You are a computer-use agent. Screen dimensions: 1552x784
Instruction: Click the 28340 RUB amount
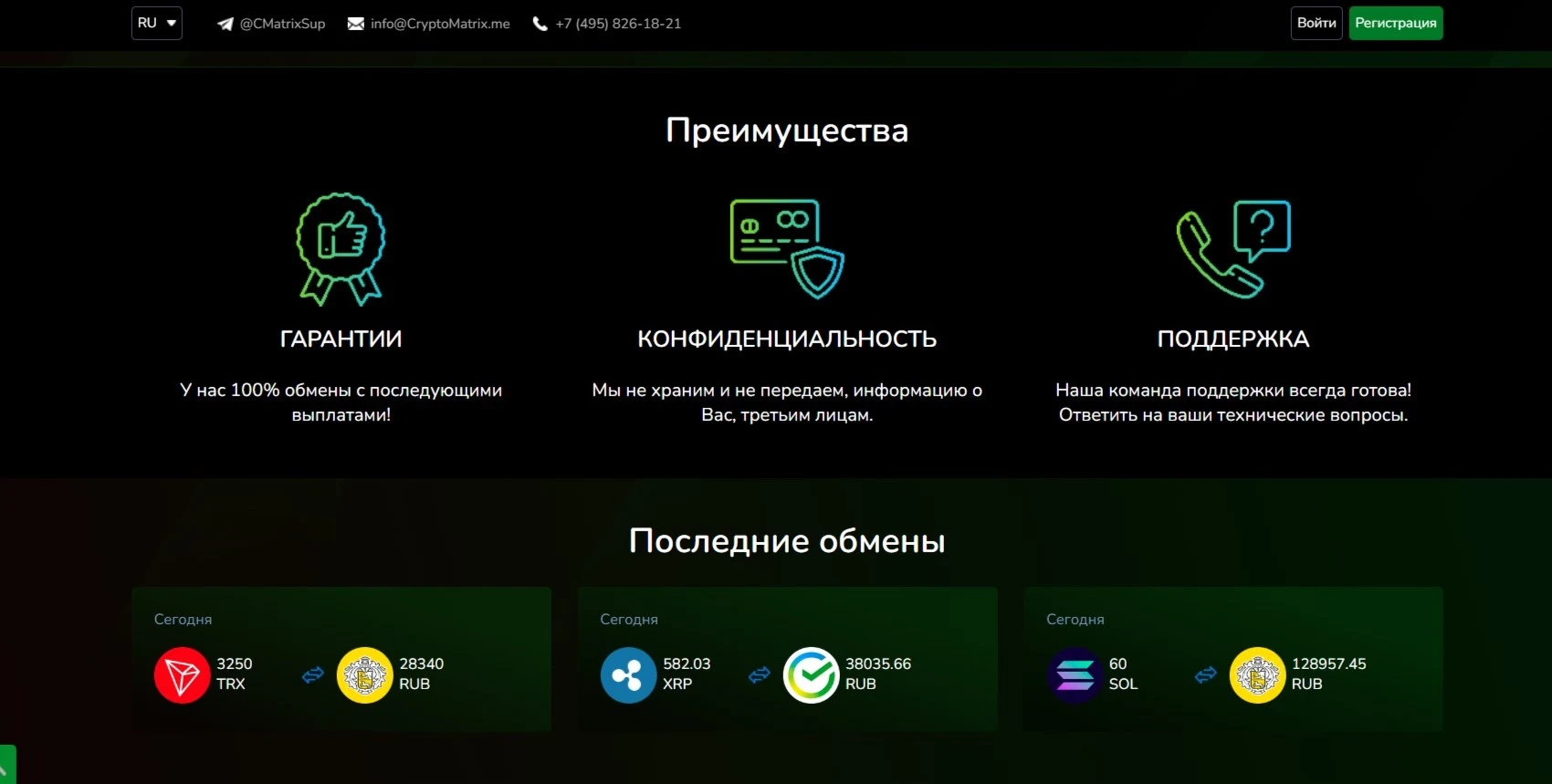coord(422,674)
